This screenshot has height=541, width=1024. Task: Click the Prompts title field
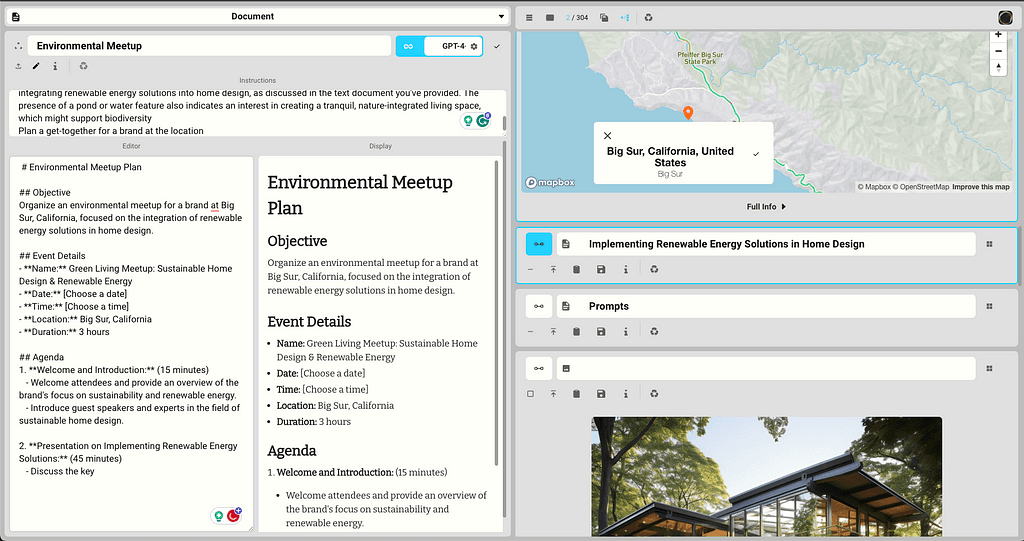[x=766, y=306]
